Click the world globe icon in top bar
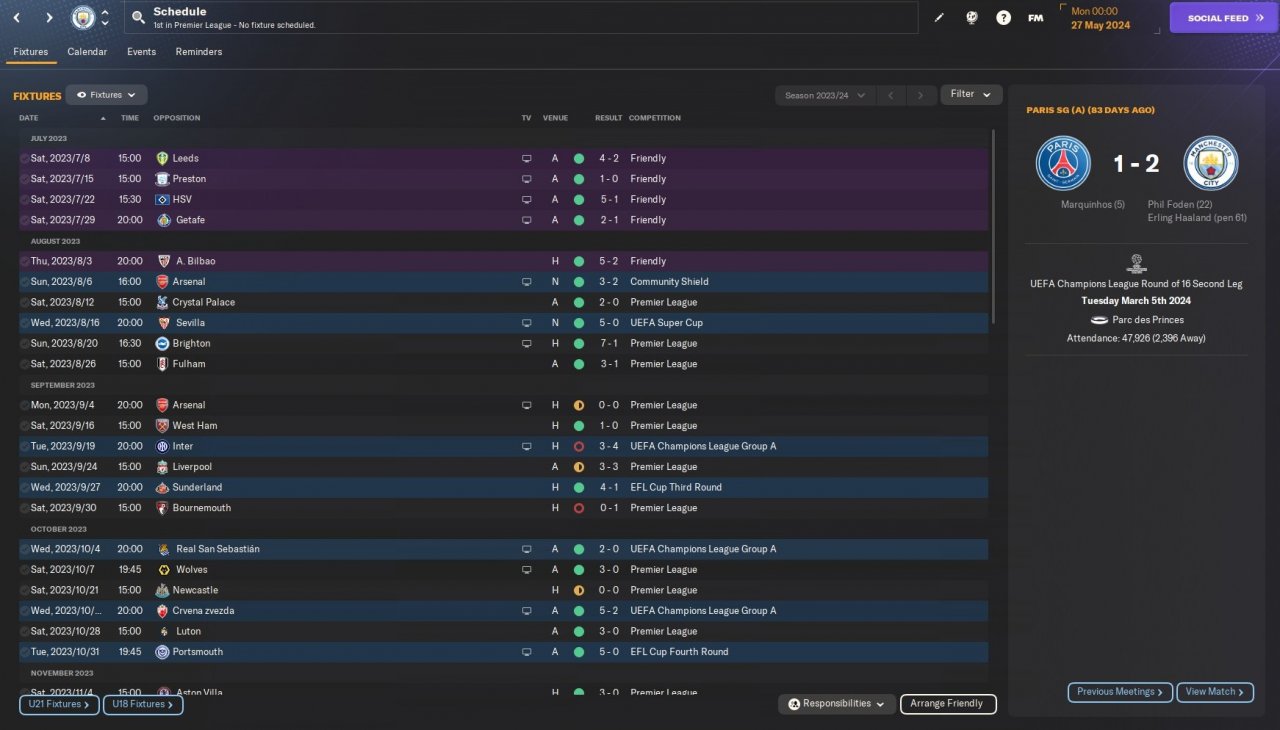This screenshot has width=1280, height=730. point(971,18)
